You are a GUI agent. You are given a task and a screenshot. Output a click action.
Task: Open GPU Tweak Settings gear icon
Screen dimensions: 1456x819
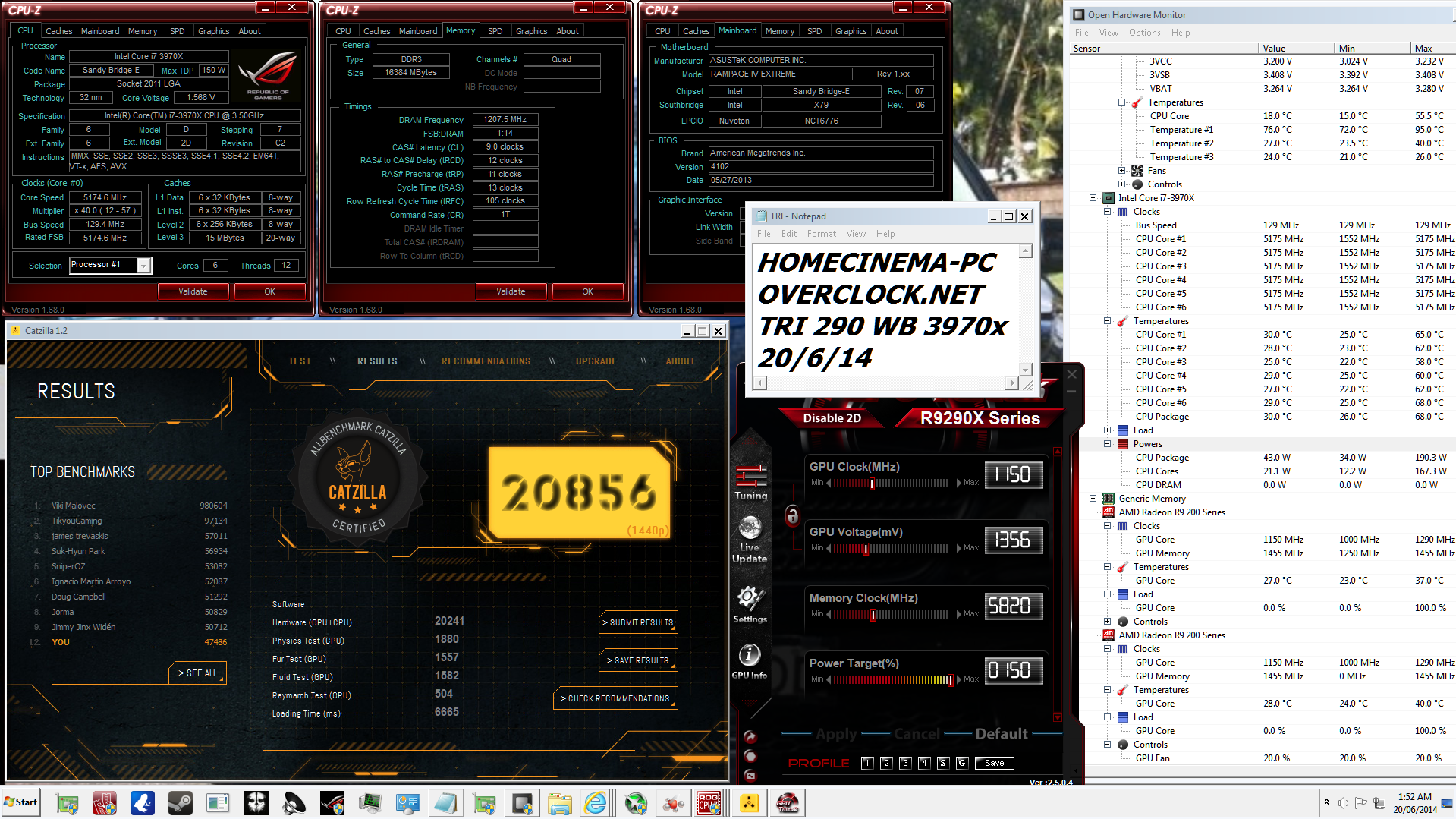[750, 604]
